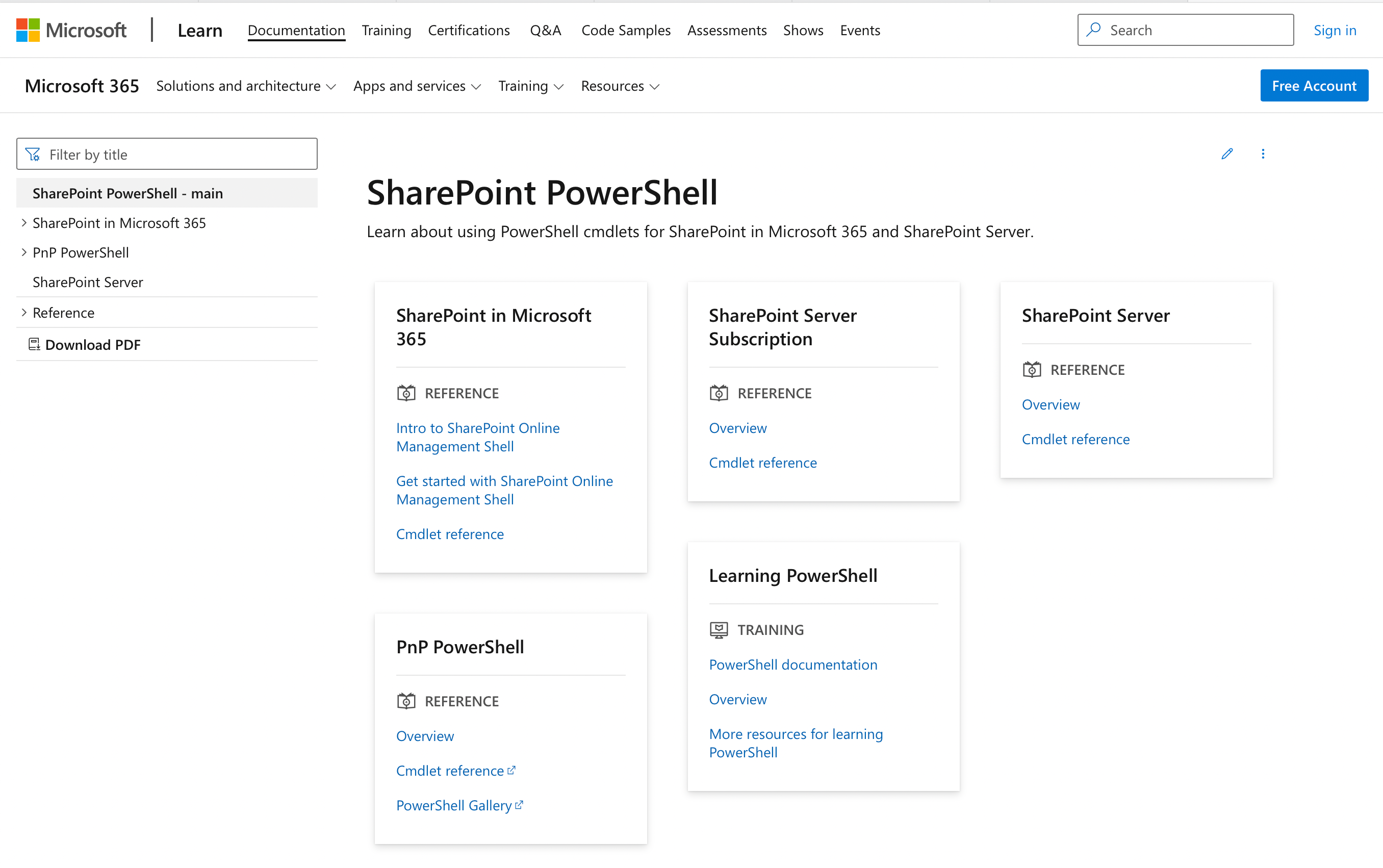The height and width of the screenshot is (868, 1383).
Task: Open Training in top navigation
Action: 386,30
